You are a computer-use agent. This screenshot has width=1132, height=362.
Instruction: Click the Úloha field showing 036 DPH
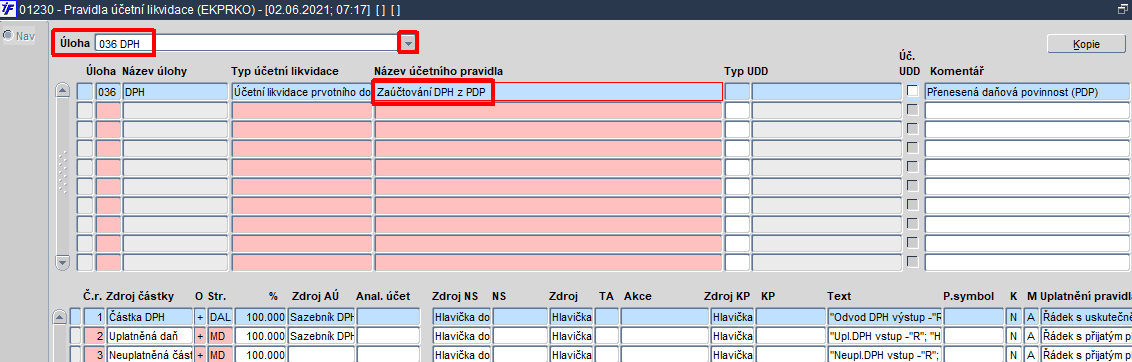247,43
